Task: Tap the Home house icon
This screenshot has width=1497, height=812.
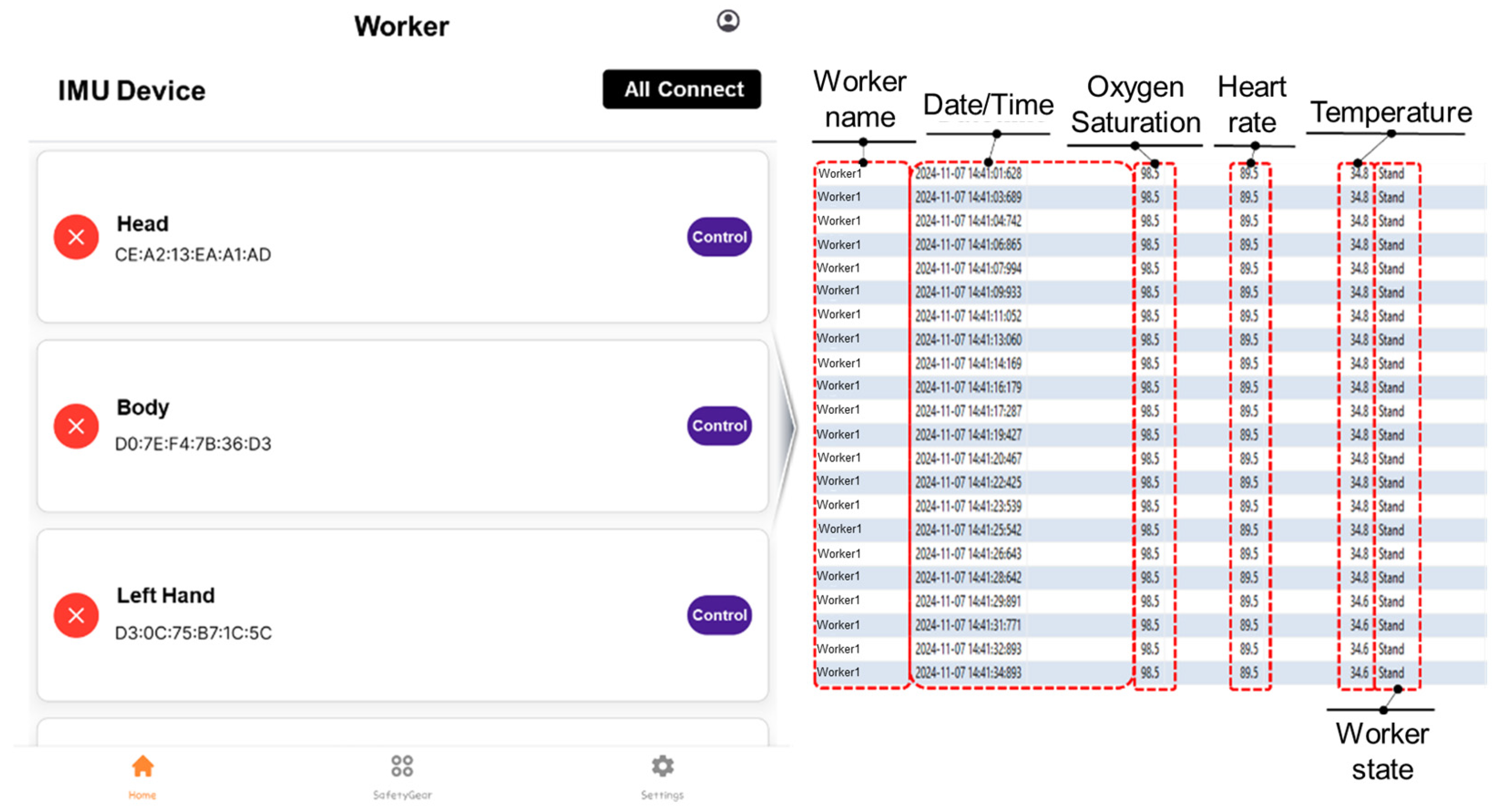Action: pyautogui.click(x=143, y=766)
